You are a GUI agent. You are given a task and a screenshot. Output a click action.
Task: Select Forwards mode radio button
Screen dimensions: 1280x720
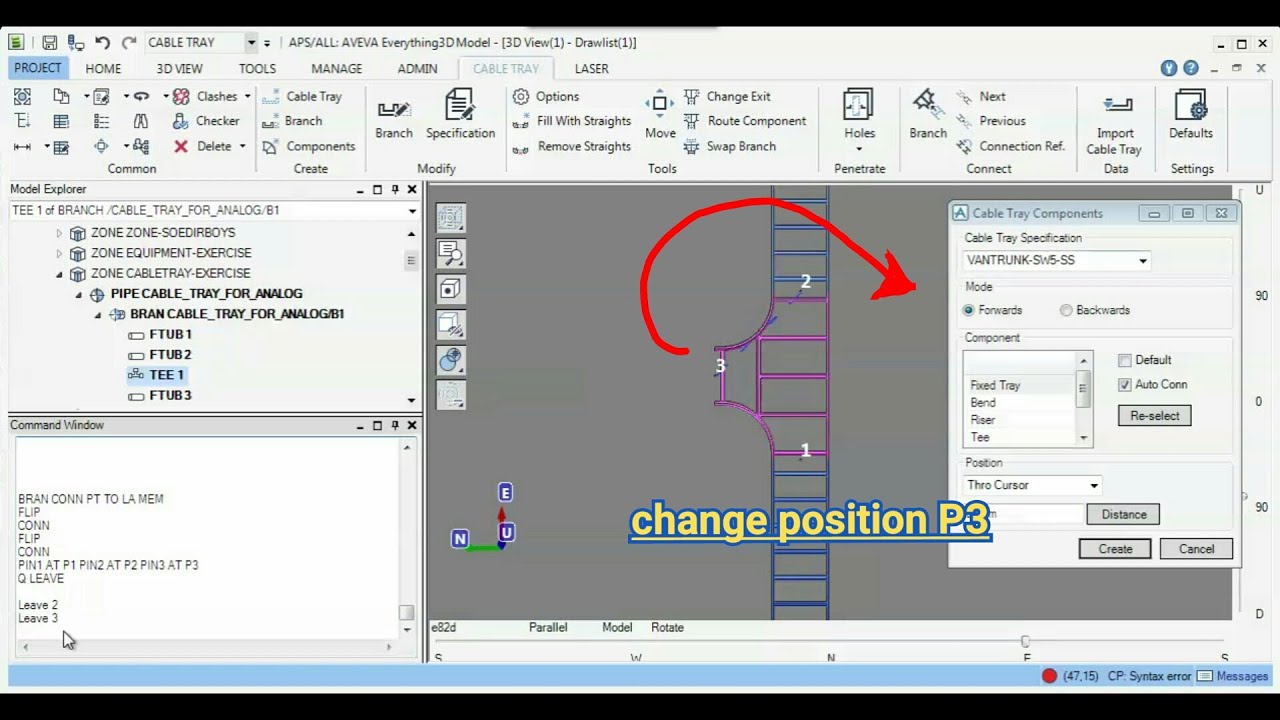point(969,311)
